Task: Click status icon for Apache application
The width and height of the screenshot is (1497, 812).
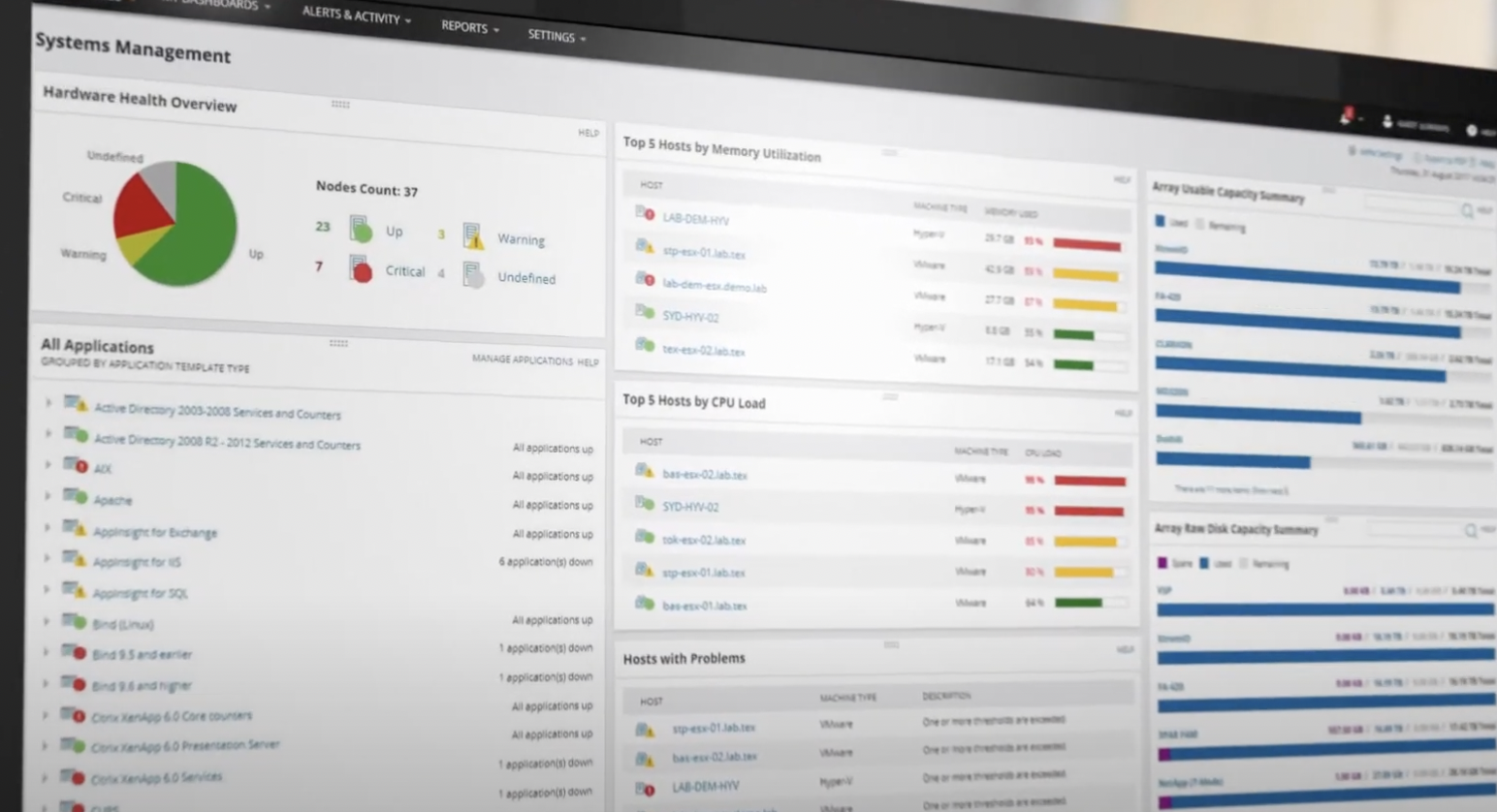Action: [x=76, y=496]
